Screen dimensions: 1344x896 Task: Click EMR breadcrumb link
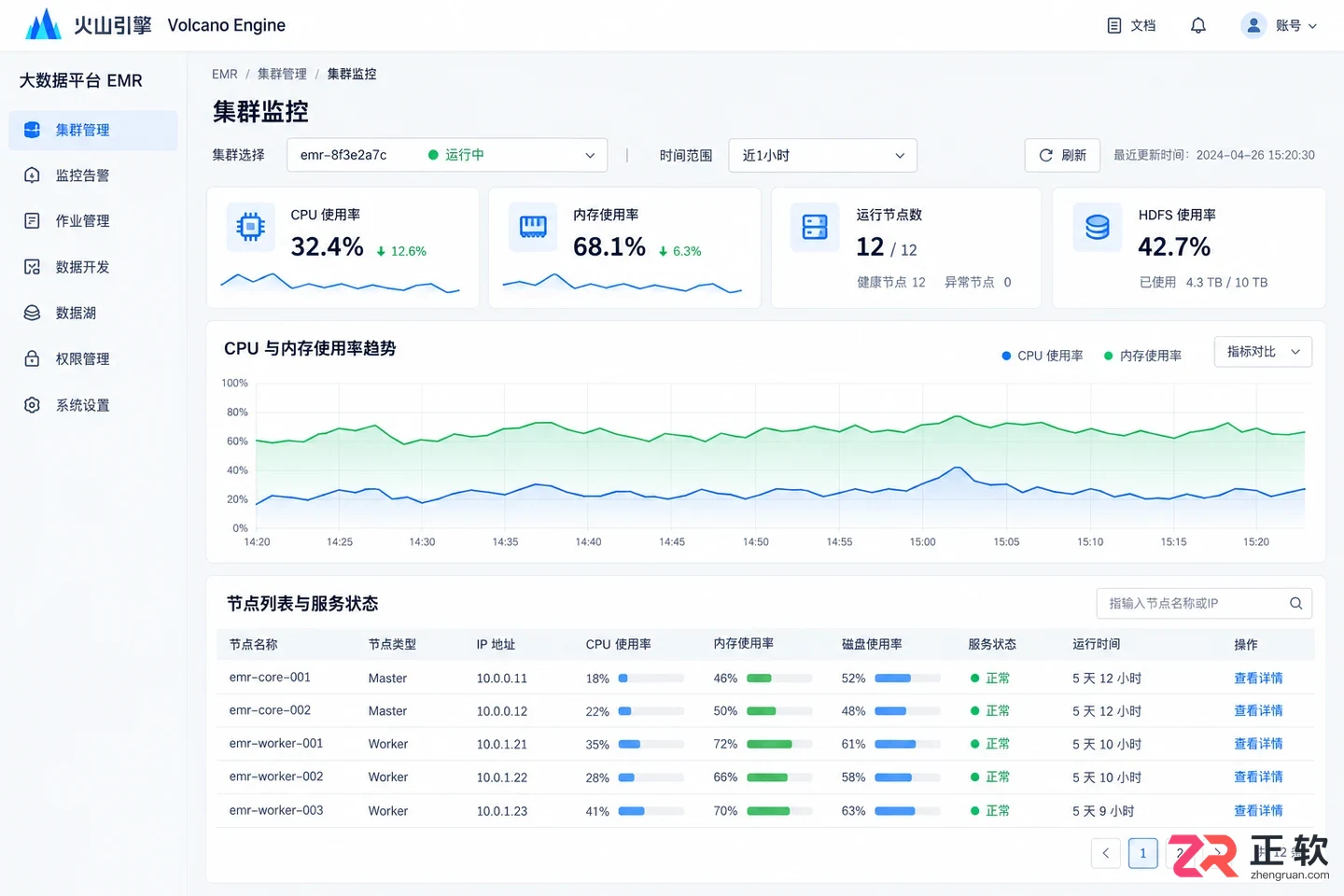(225, 74)
